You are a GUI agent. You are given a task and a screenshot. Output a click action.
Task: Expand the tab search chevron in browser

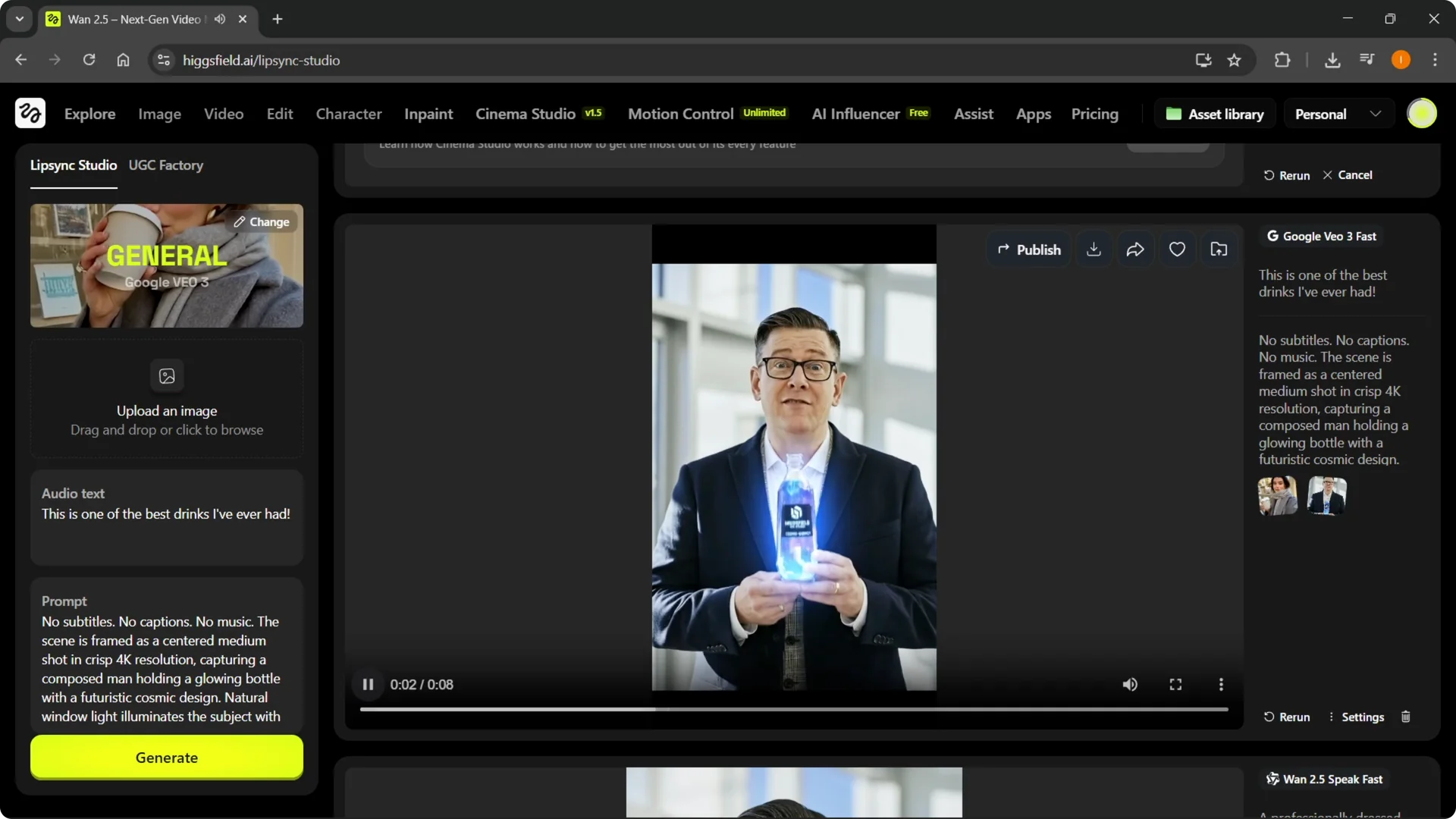point(19,19)
